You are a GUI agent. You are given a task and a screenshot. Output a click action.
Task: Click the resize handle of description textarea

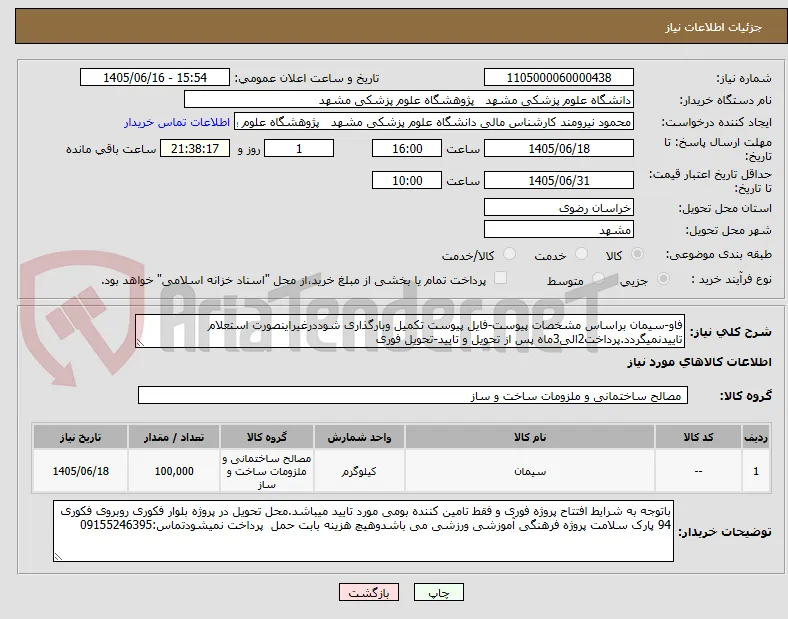[140, 343]
